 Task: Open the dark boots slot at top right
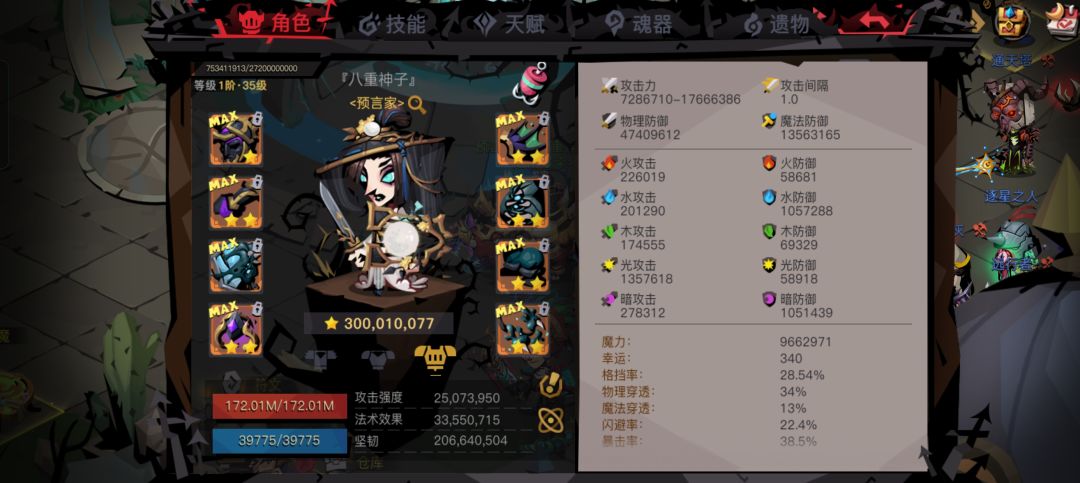523,139
